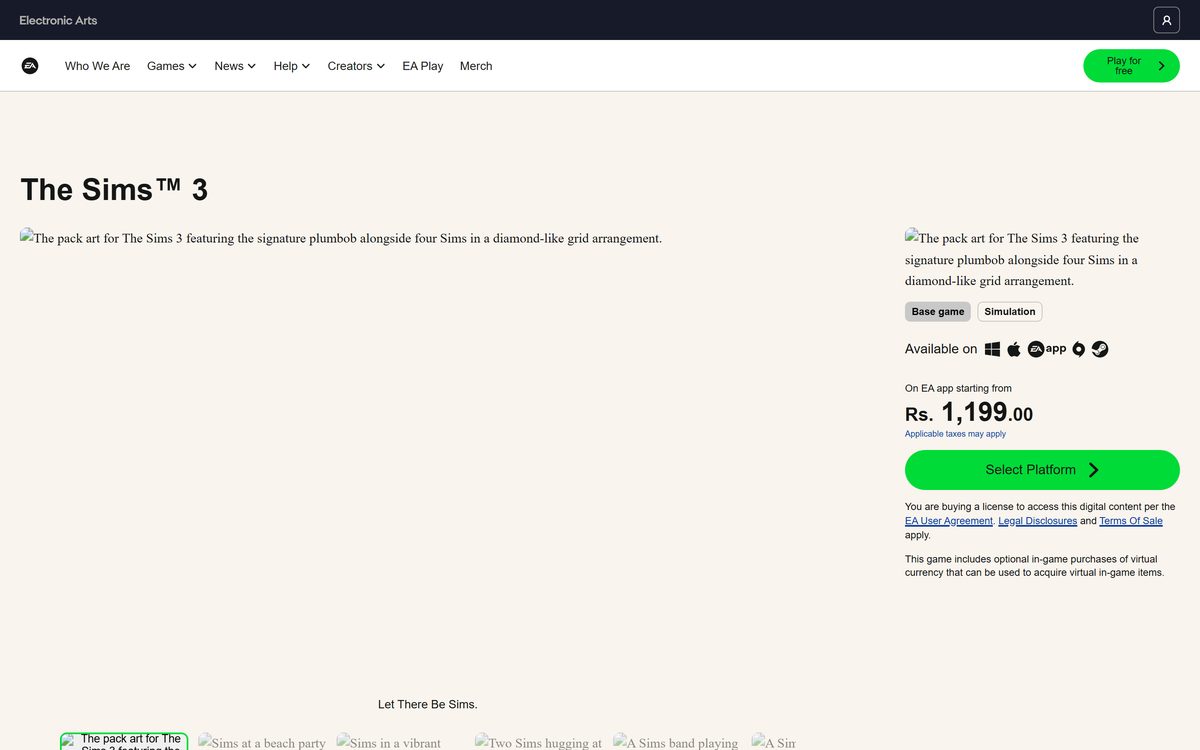1200x750 pixels.
Task: Click the Available on label
Action: (941, 349)
